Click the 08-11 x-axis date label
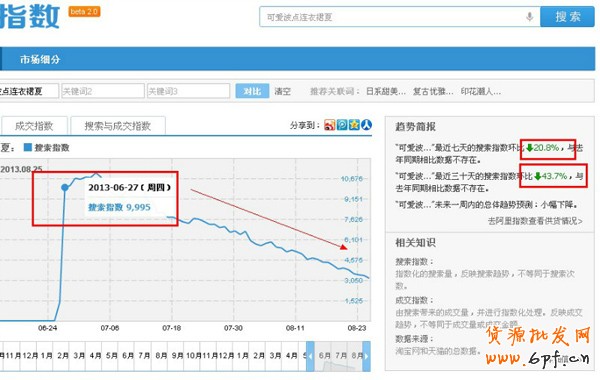Image resolution: width=600 pixels, height=380 pixels. (x=295, y=328)
